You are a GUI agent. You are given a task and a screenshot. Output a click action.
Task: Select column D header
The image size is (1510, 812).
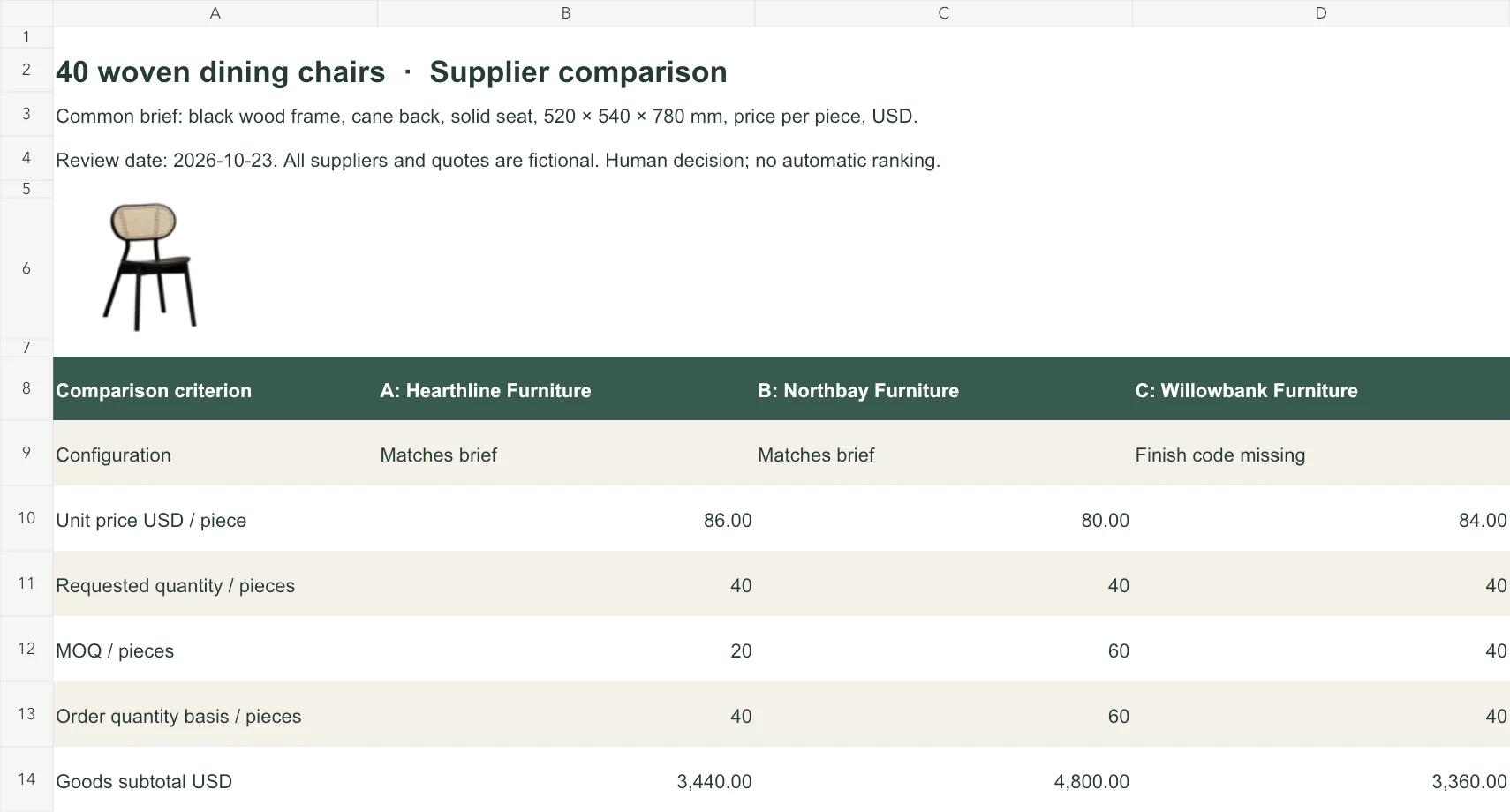[1321, 13]
